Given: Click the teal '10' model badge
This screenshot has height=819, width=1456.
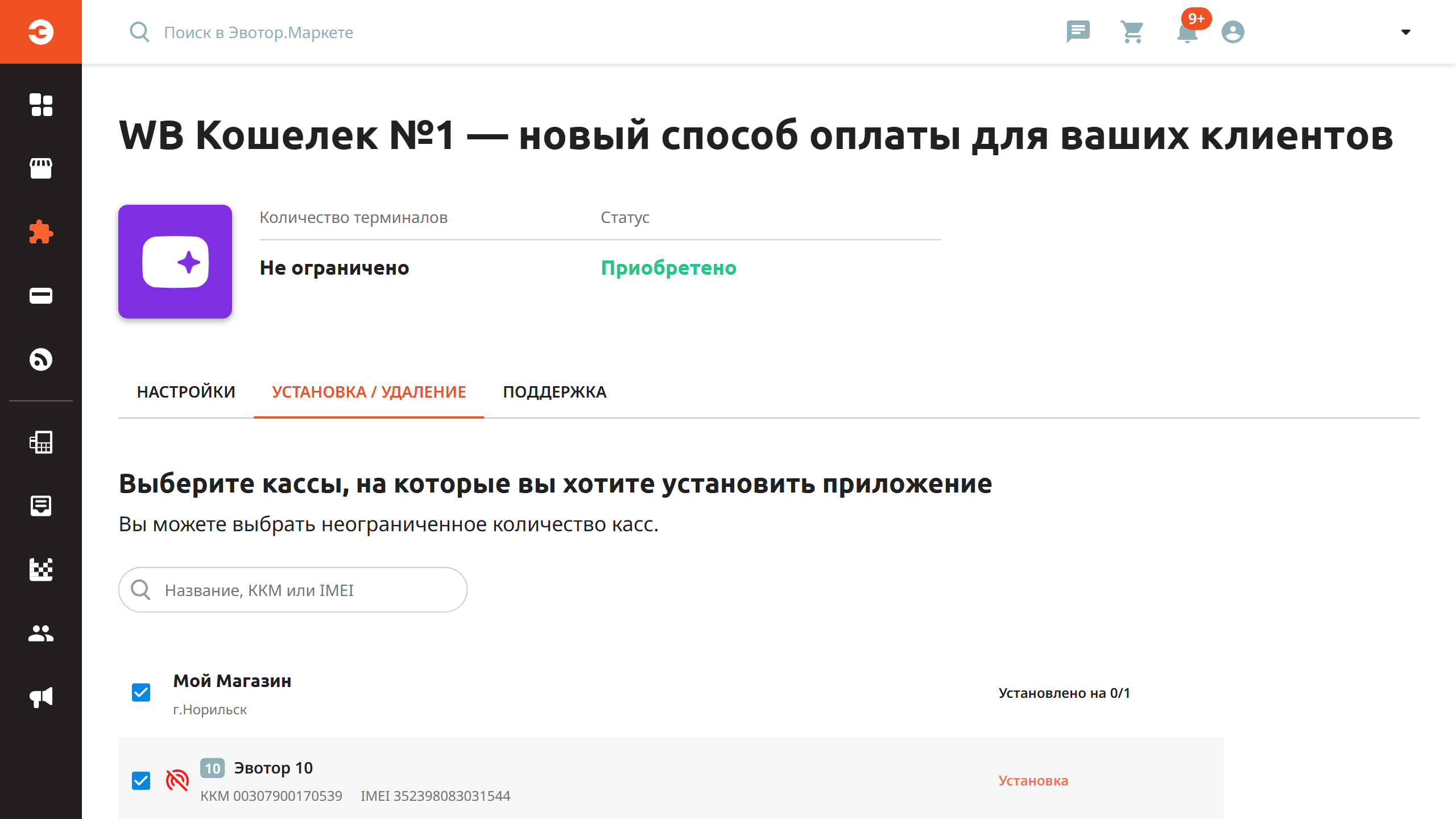Looking at the screenshot, I should point(212,768).
